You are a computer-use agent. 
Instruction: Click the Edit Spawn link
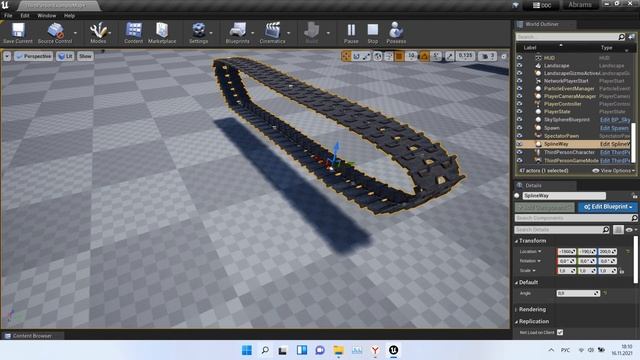(614, 128)
